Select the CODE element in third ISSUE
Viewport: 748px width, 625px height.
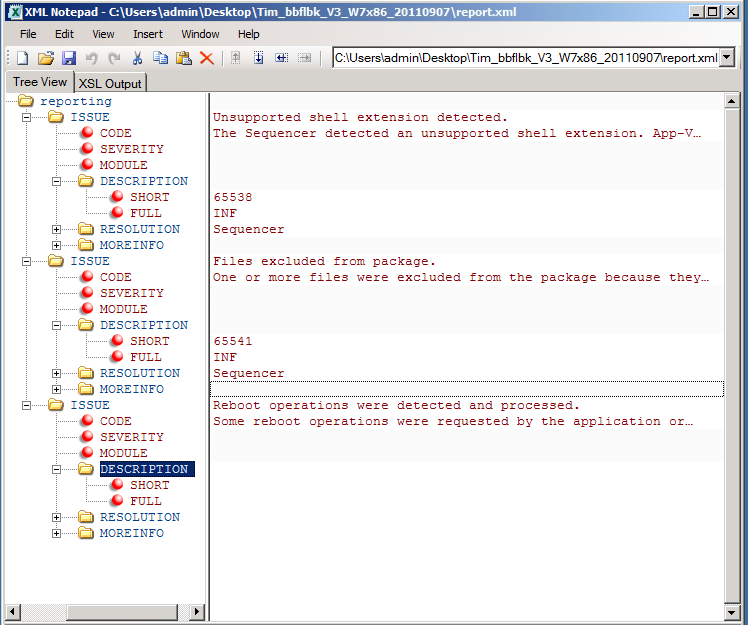point(115,421)
